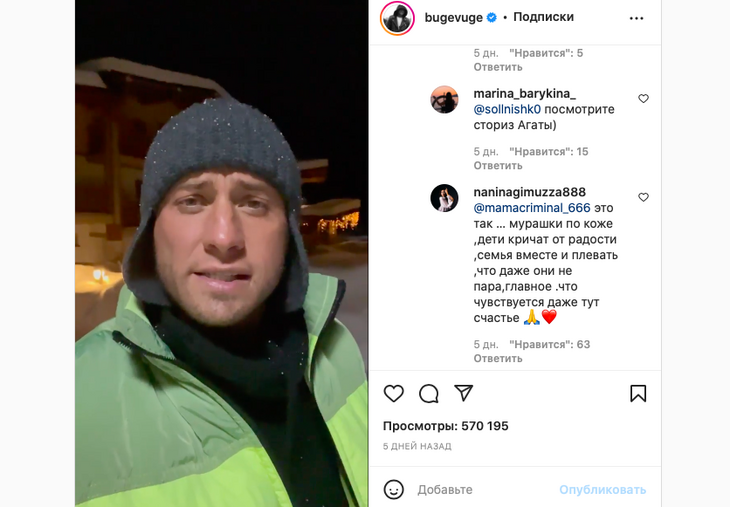Open marina_barykina_ avatar
This screenshot has height=507, width=730.
[x=444, y=99]
